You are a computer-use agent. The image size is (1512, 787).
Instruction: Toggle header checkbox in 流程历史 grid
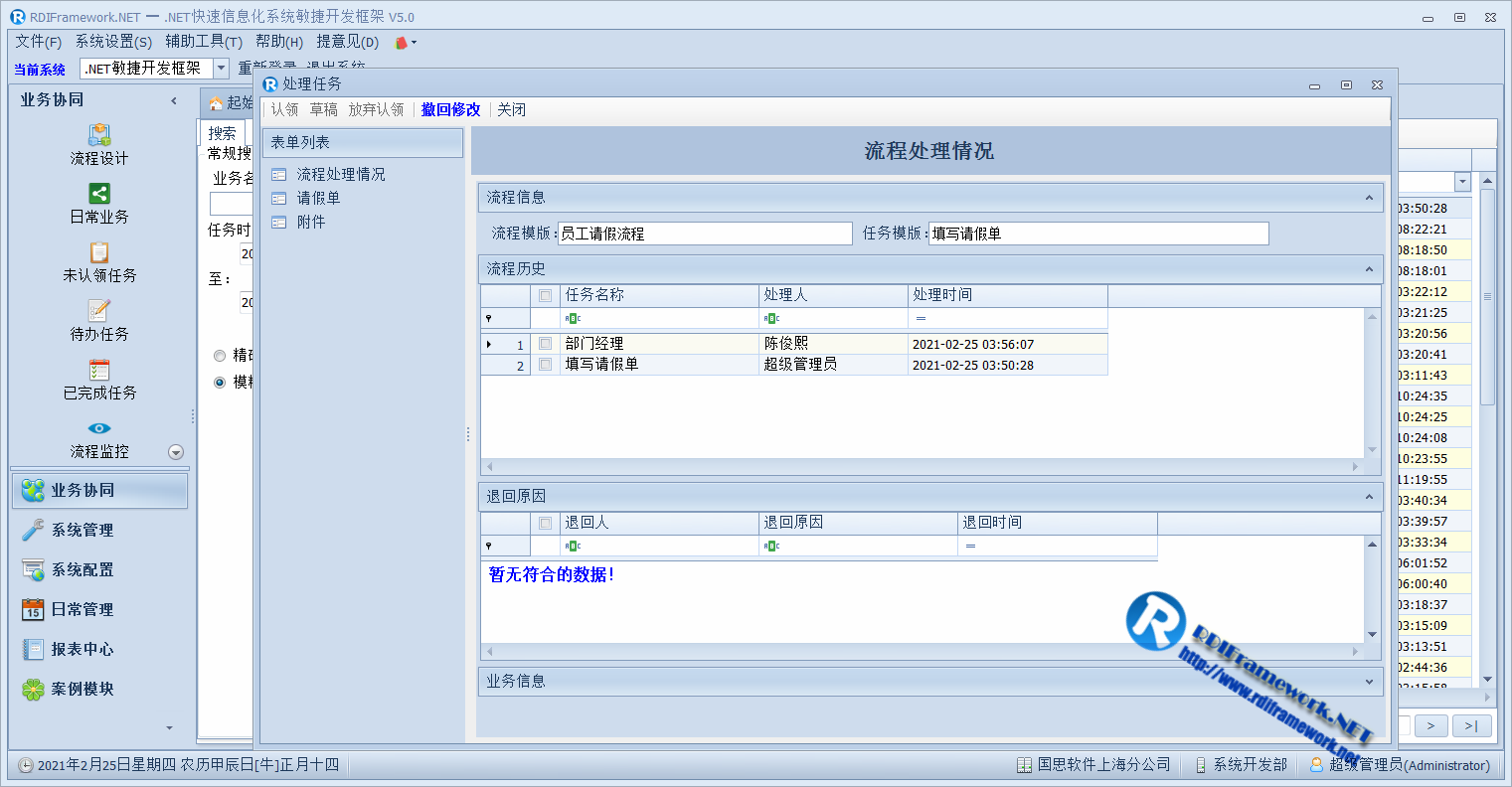(545, 296)
